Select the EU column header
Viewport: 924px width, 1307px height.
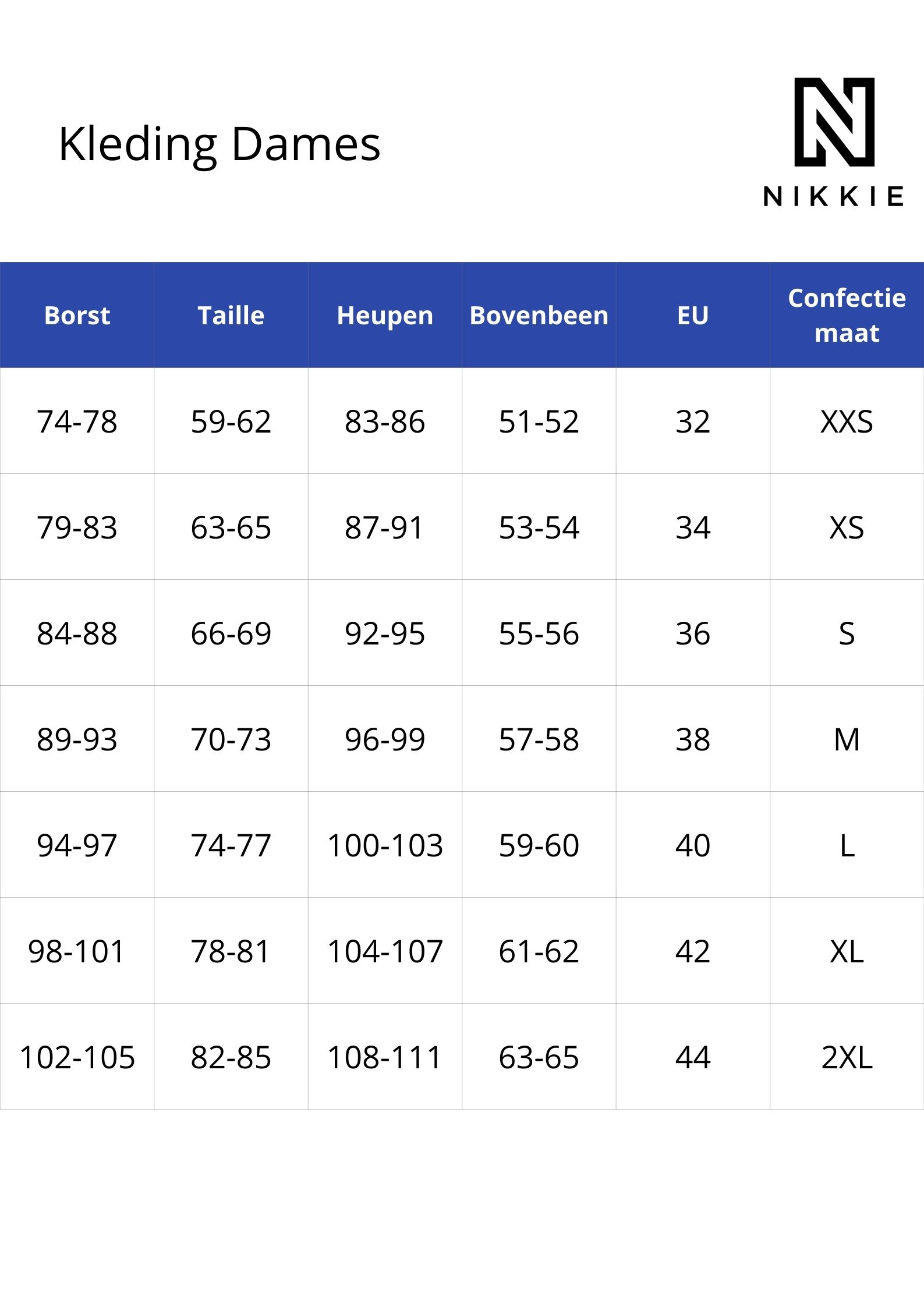point(693,315)
